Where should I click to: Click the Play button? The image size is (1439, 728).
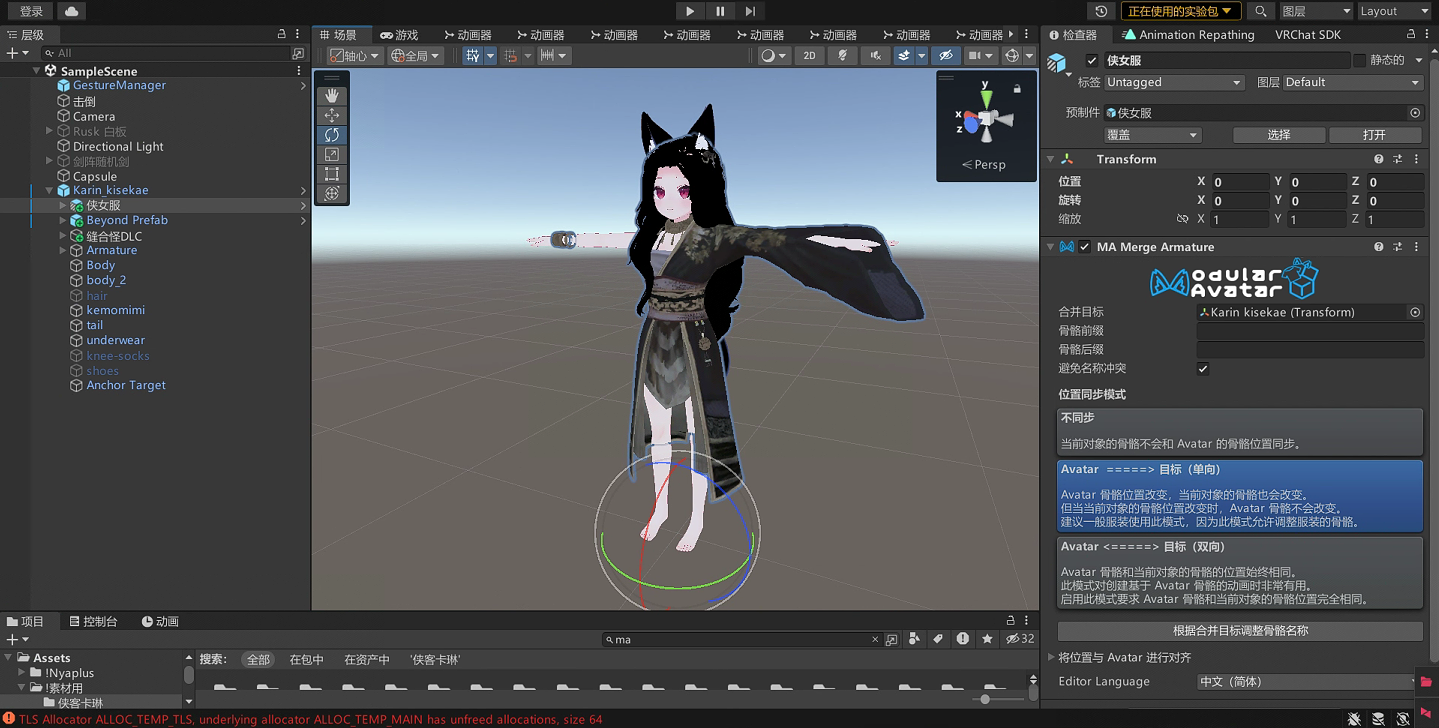pos(690,11)
